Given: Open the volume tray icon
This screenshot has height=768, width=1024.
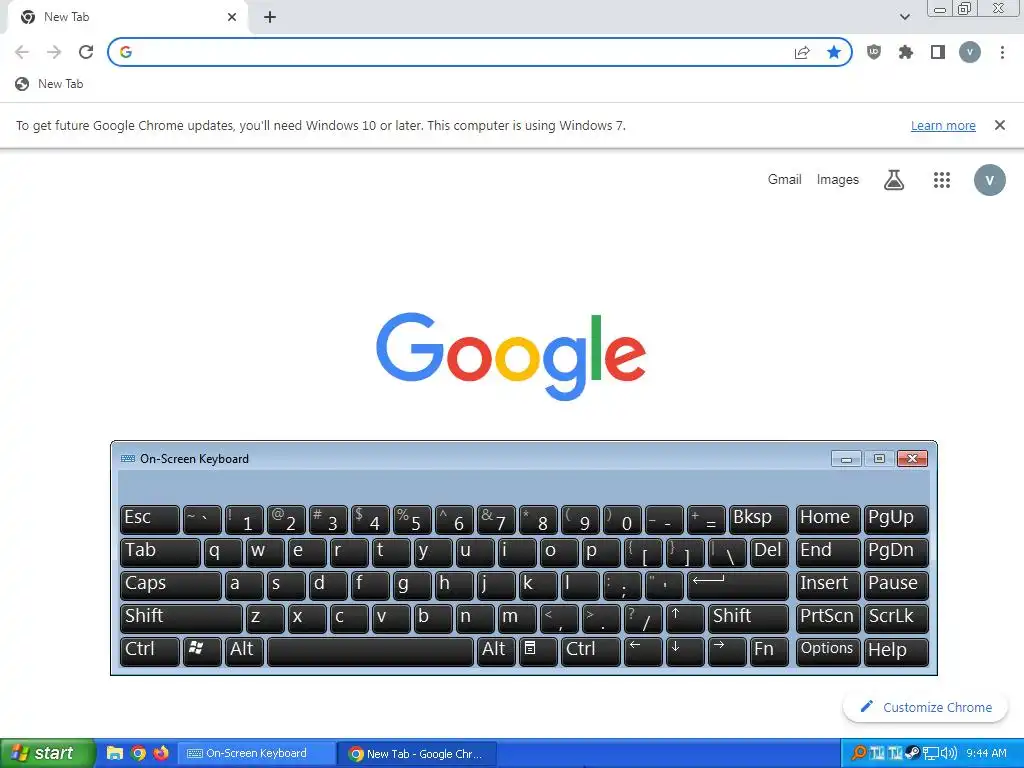Looking at the screenshot, I should click(948, 753).
